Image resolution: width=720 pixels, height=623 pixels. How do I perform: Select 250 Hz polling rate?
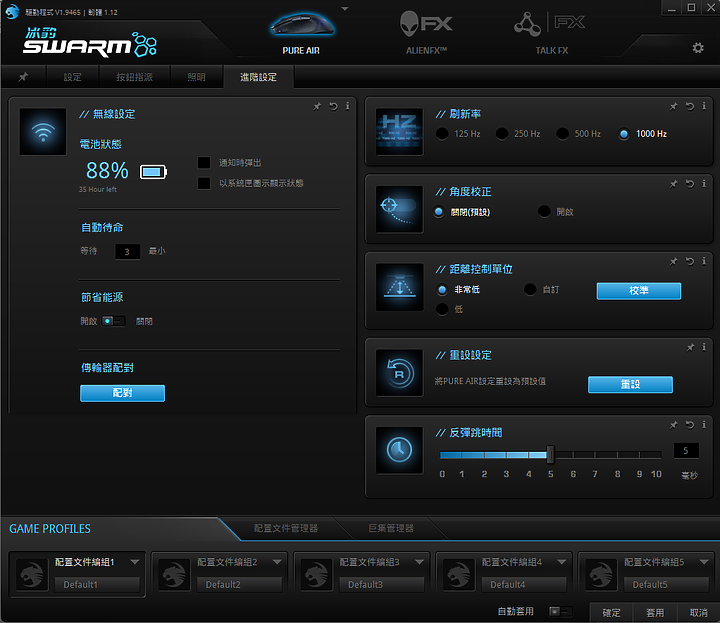(502, 134)
